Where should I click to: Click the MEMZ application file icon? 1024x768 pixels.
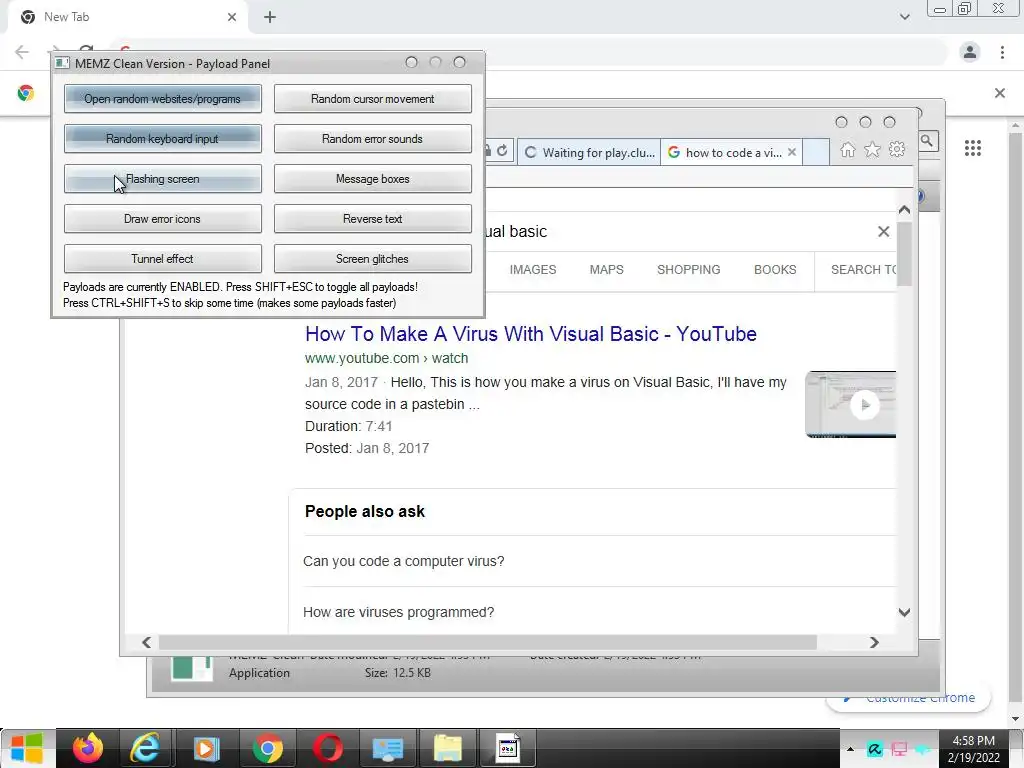click(x=191, y=667)
